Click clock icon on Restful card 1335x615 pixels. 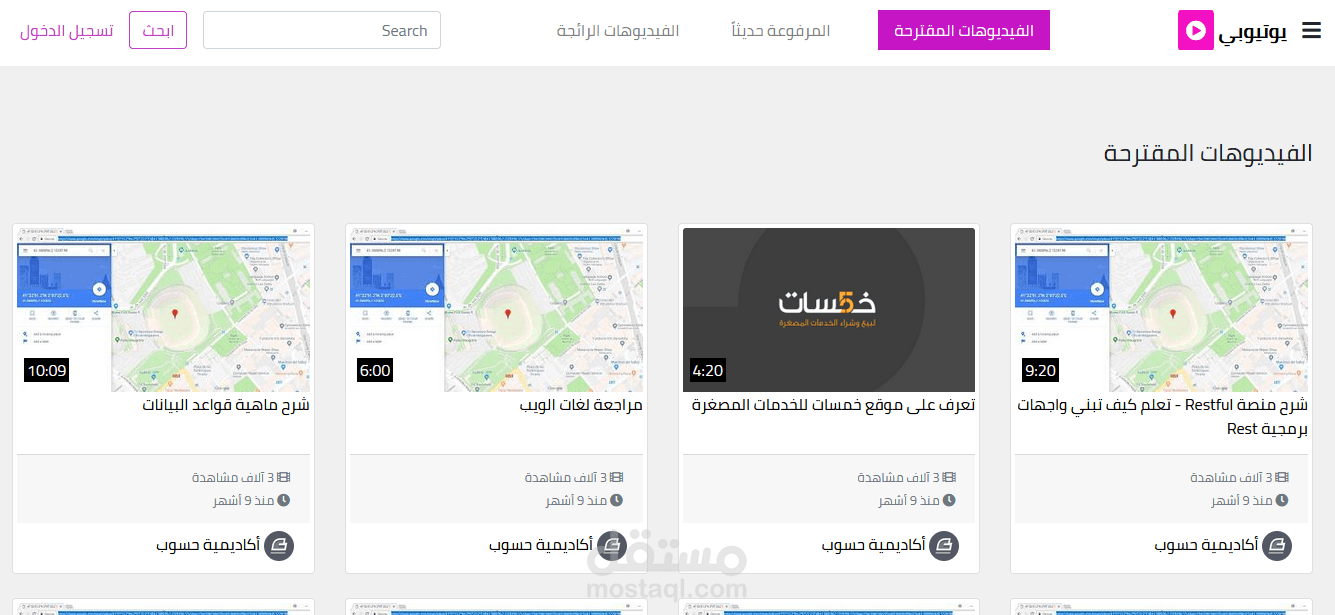1282,500
